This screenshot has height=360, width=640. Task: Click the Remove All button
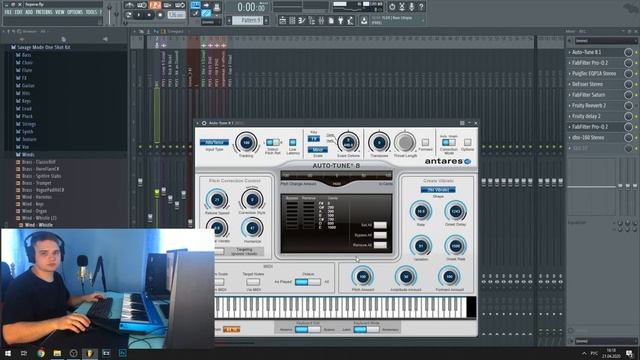380,245
